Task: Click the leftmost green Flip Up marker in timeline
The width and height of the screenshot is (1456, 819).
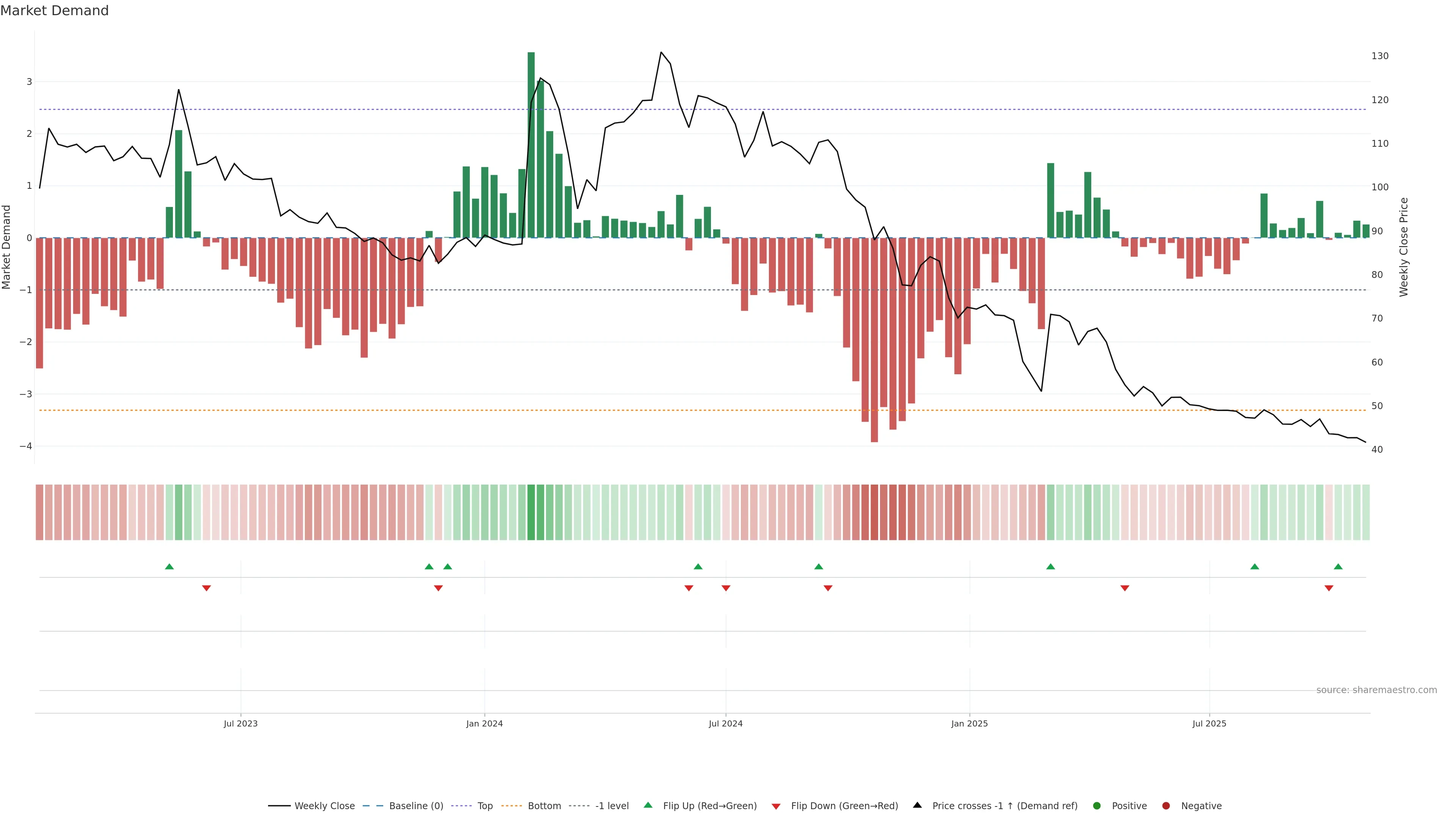Action: pos(169,566)
